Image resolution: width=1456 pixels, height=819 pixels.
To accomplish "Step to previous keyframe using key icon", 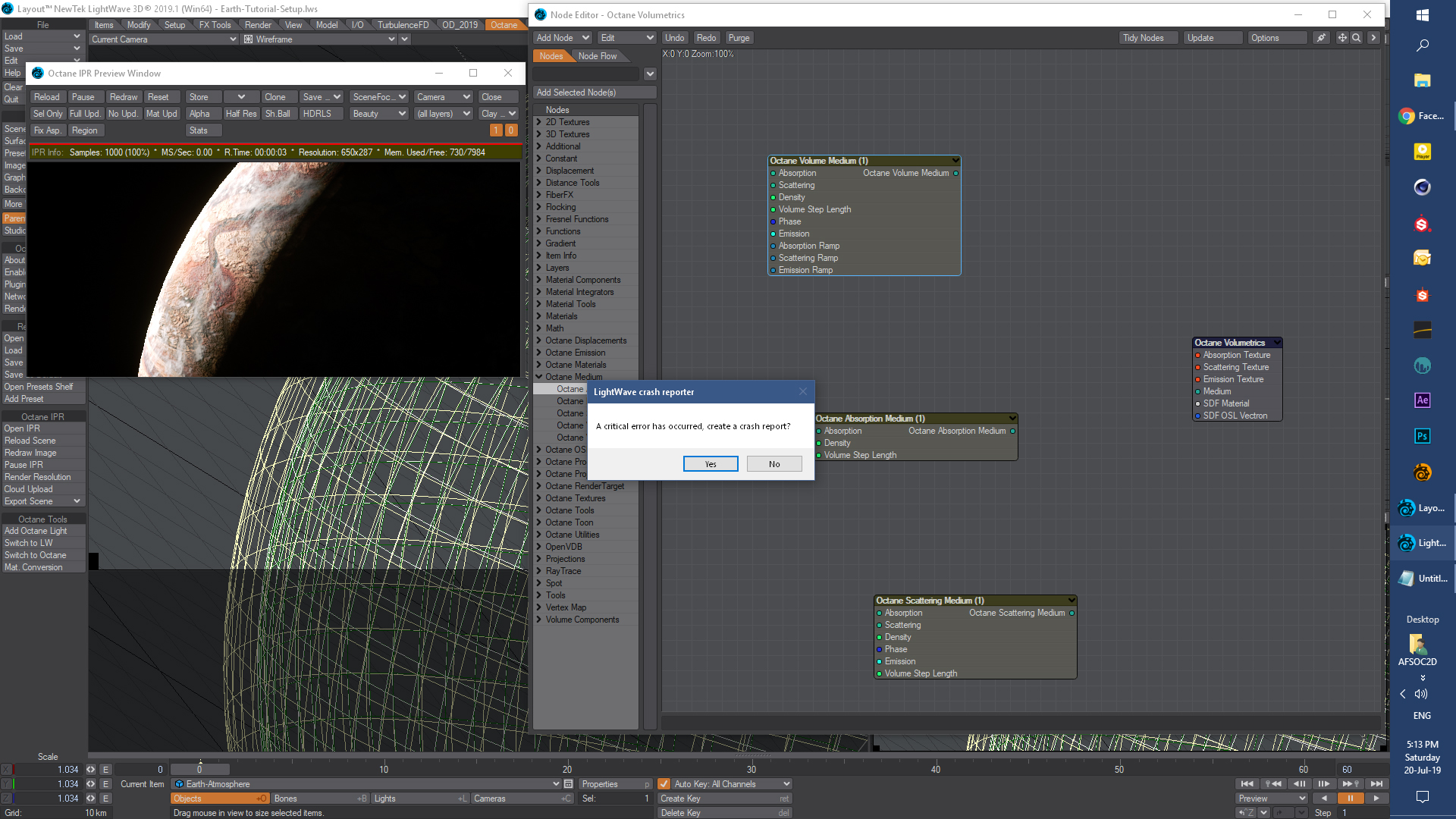I will click(x=1273, y=784).
